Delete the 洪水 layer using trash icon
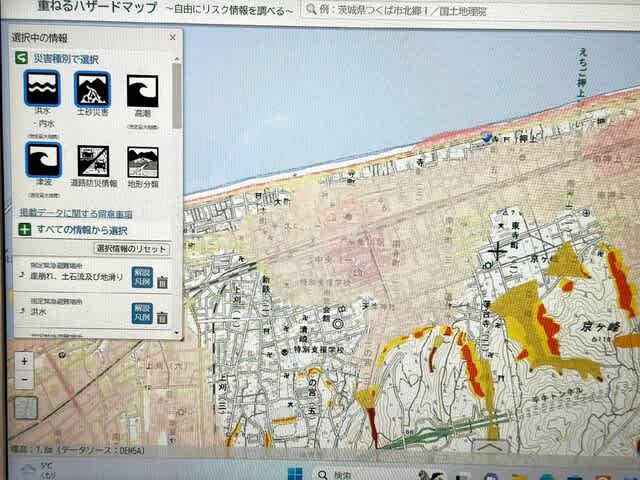 click(162, 318)
